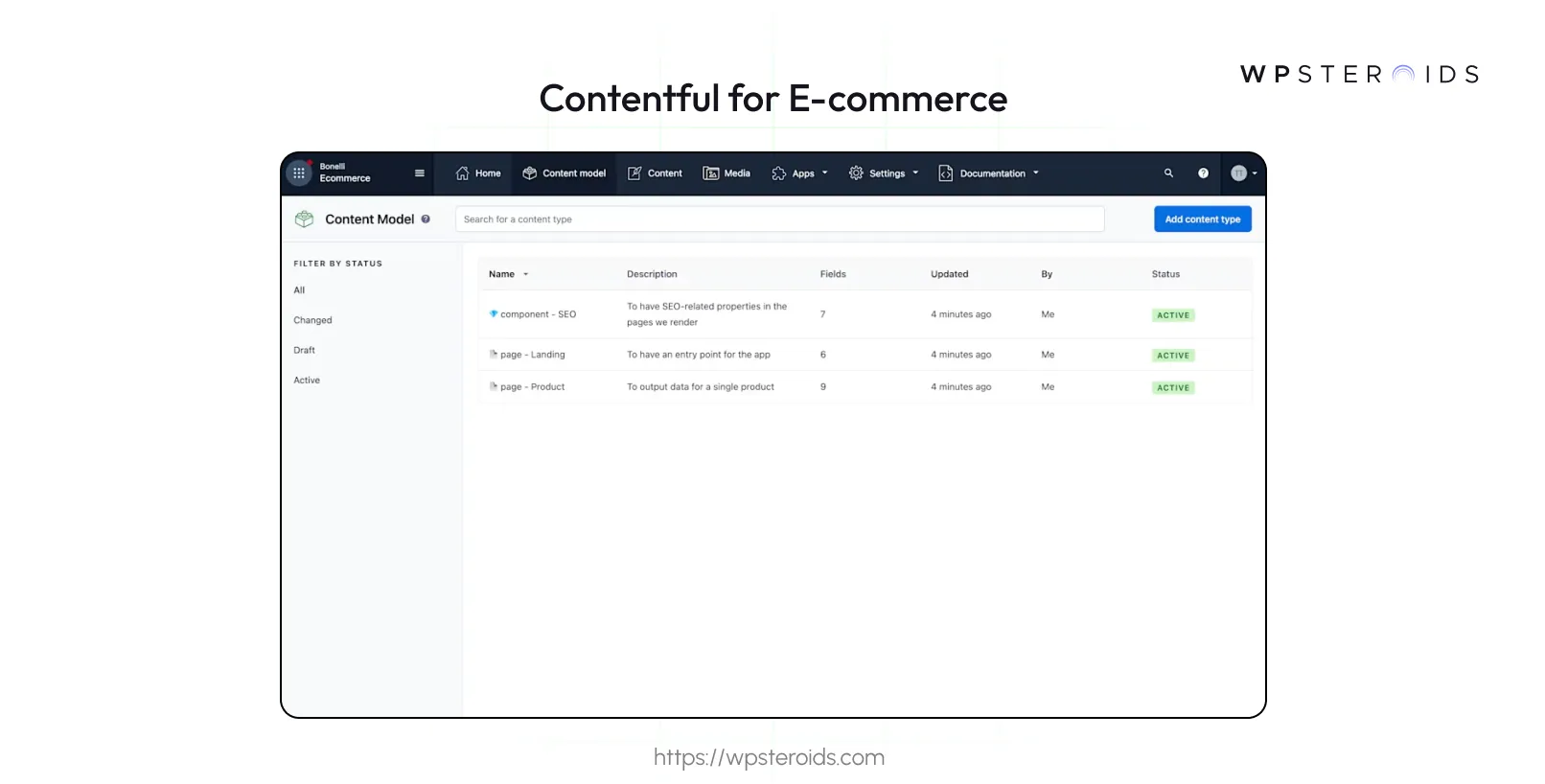The width and height of the screenshot is (1545, 784).
Task: Click the Updated column header
Action: tap(950, 274)
